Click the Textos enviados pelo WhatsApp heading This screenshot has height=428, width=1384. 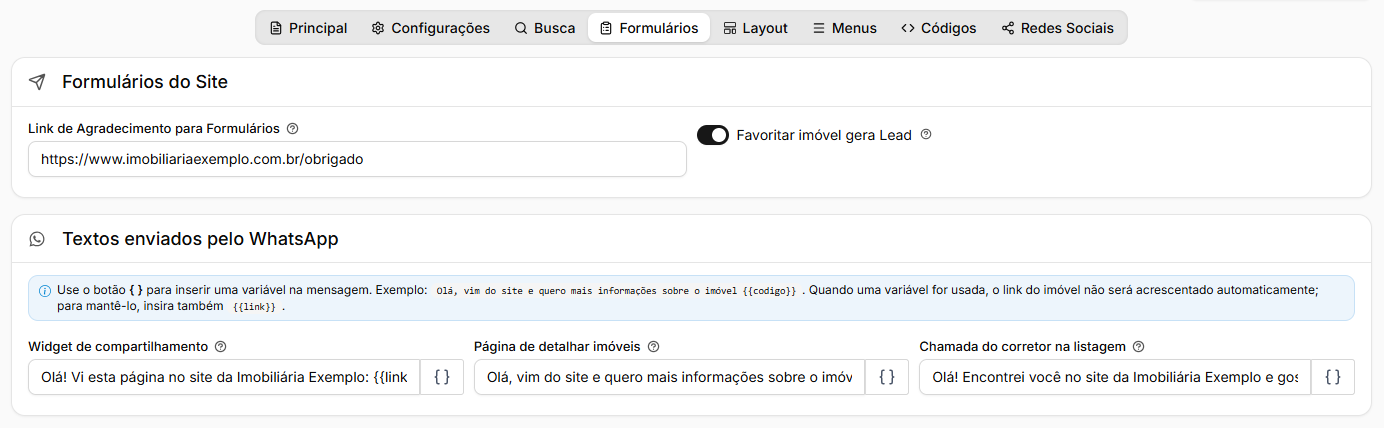click(200, 239)
